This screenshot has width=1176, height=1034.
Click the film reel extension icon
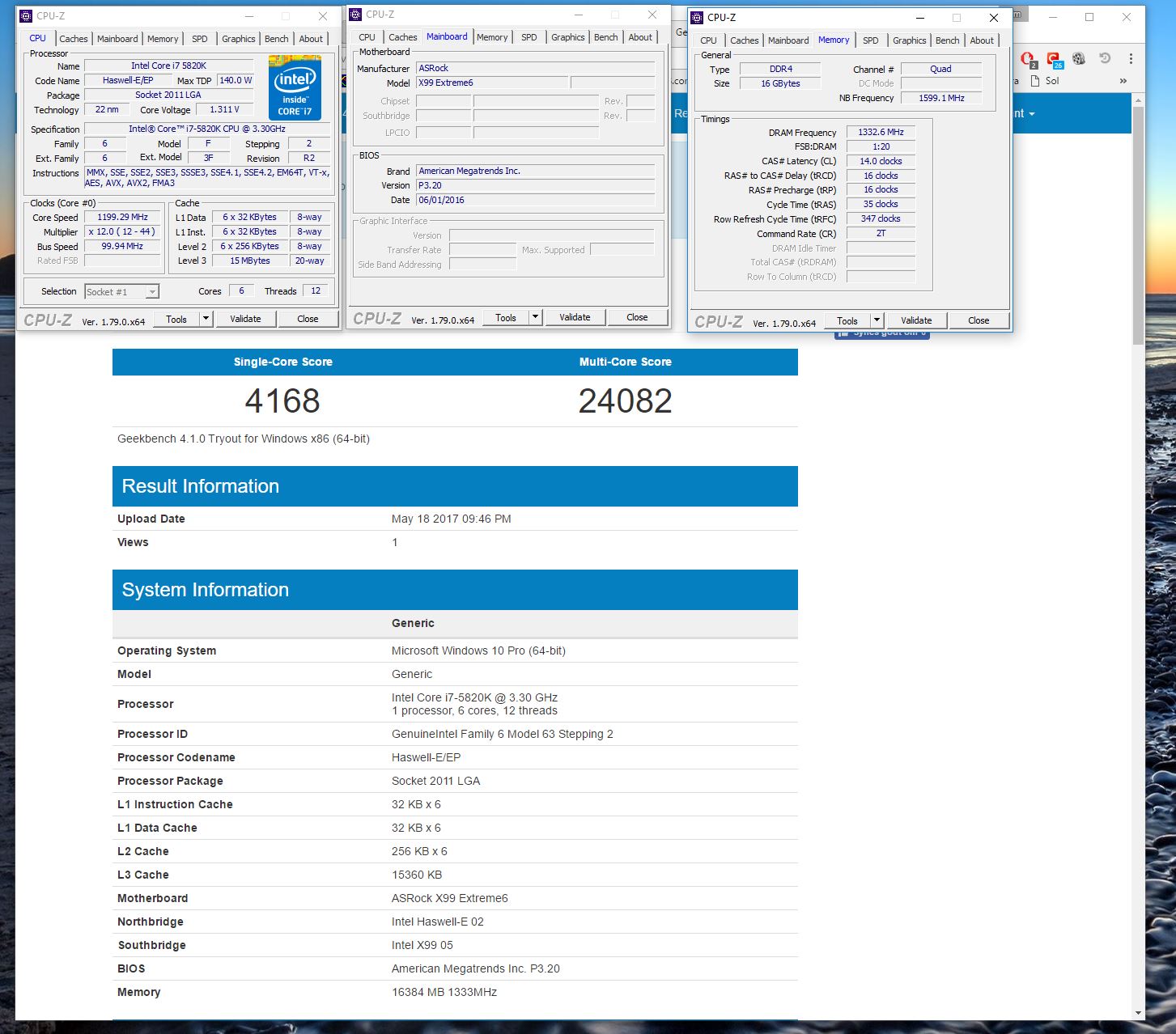pos(1079,58)
